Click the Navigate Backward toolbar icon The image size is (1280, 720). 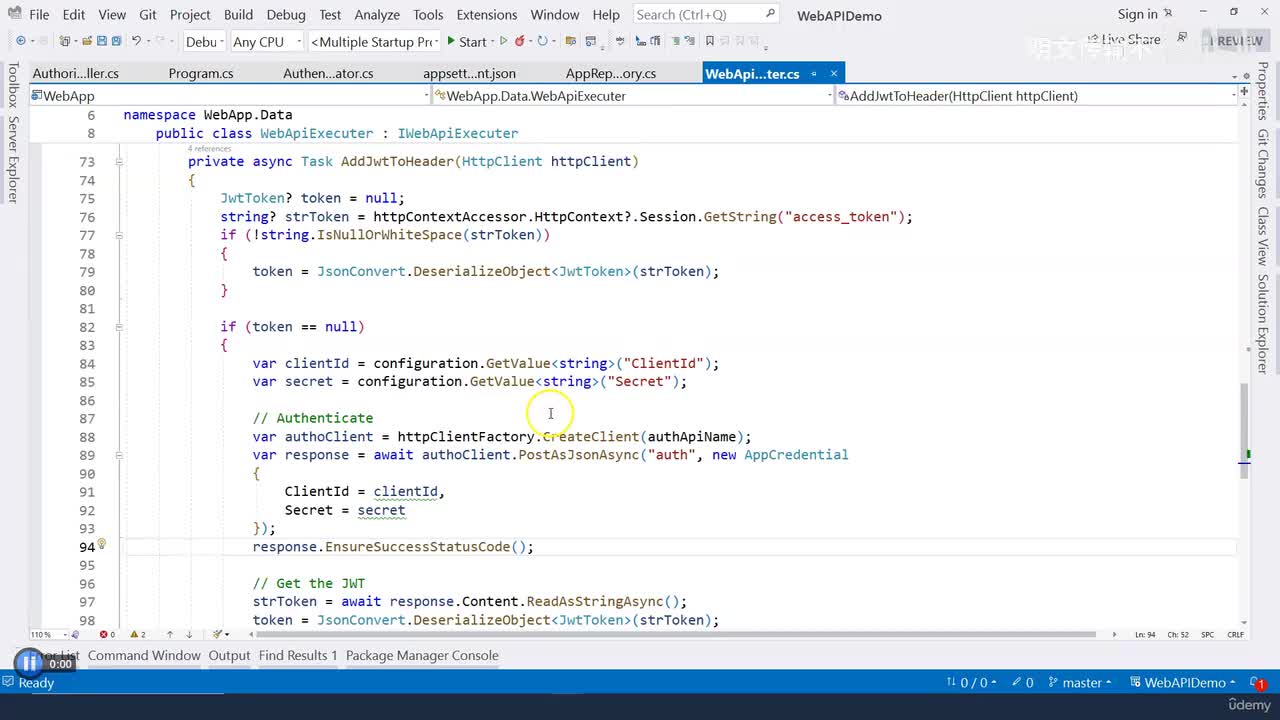(20, 41)
